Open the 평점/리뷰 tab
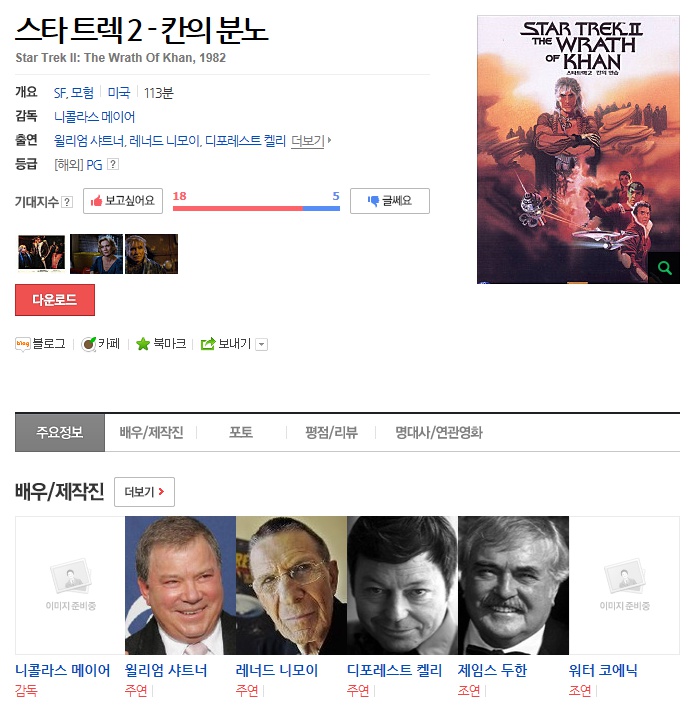688x713 pixels. tap(331, 432)
